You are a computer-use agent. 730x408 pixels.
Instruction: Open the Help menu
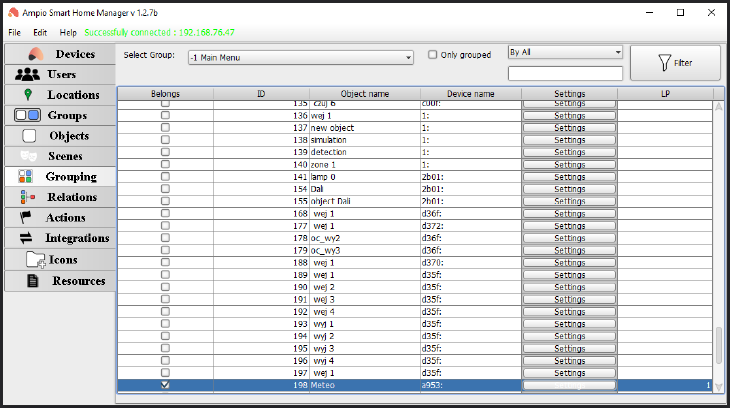coord(68,33)
